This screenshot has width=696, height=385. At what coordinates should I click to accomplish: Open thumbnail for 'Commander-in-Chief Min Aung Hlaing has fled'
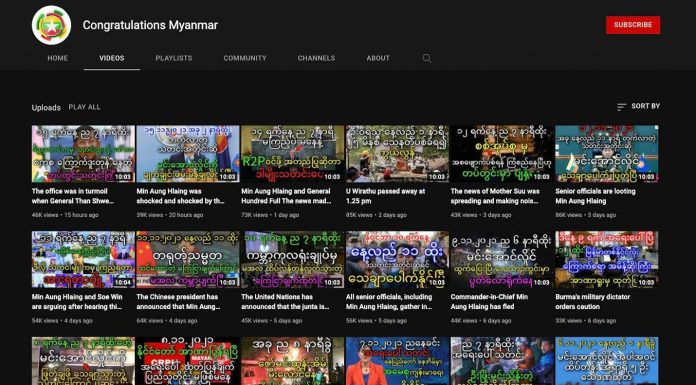[502, 259]
